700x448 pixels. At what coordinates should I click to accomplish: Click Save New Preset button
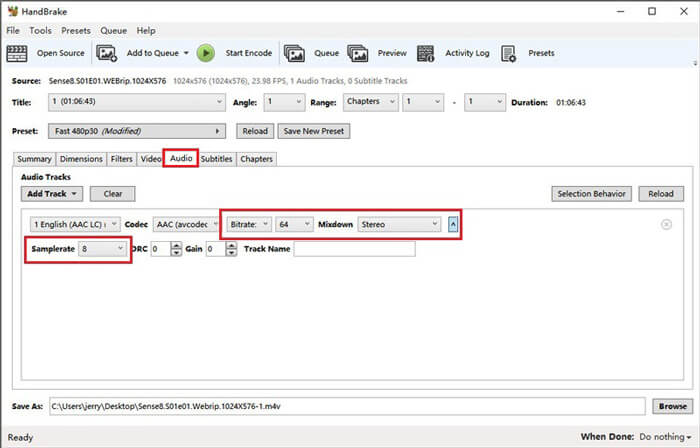coord(314,131)
